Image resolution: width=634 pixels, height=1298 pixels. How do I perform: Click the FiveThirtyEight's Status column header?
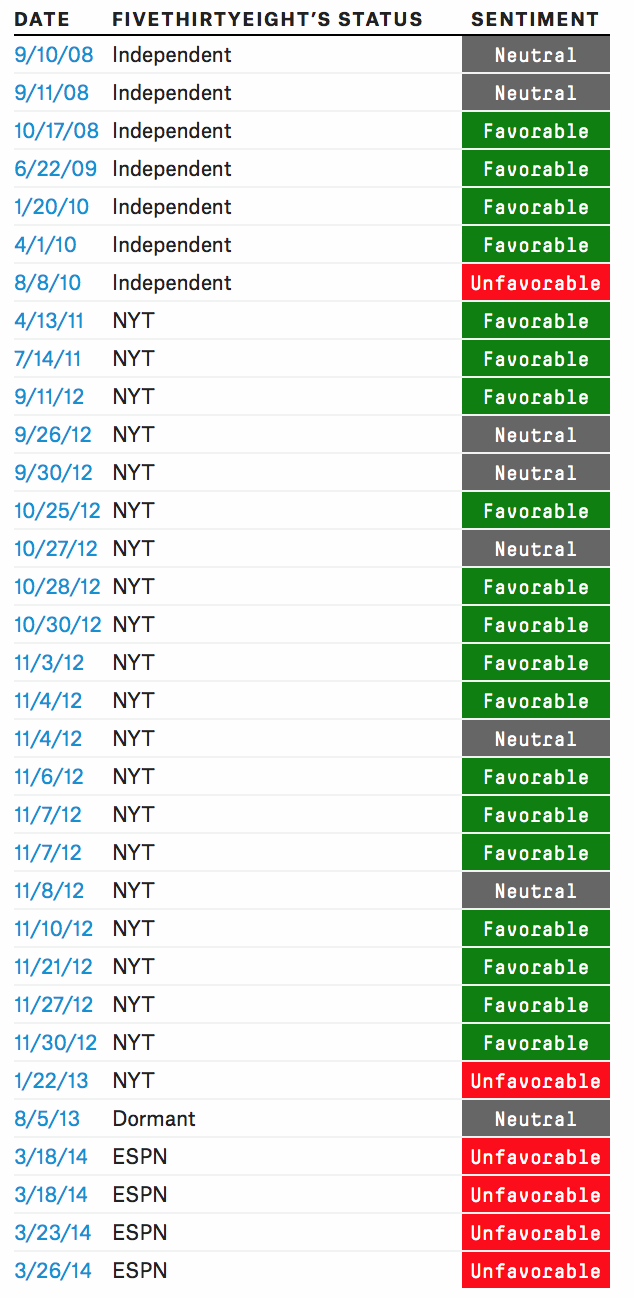[267, 19]
